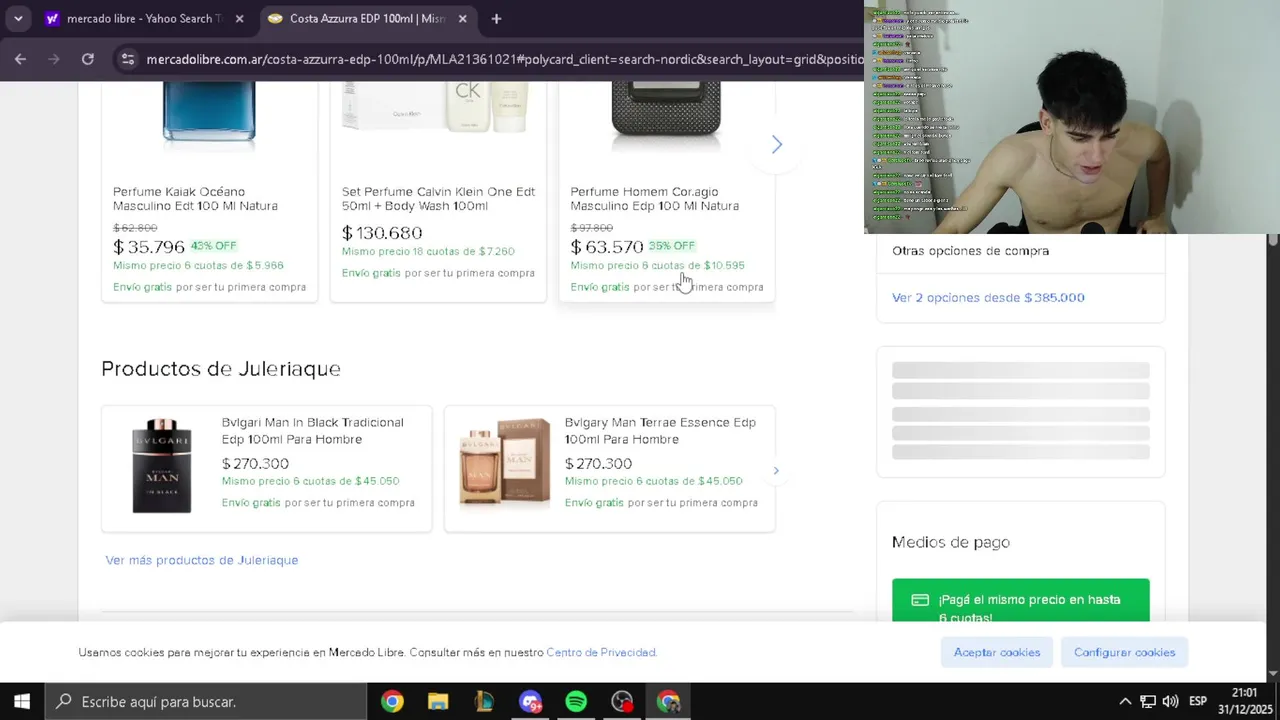1280x720 pixels.
Task: Open Set Perfume Calvin Klein One listing
Action: [x=438, y=199]
